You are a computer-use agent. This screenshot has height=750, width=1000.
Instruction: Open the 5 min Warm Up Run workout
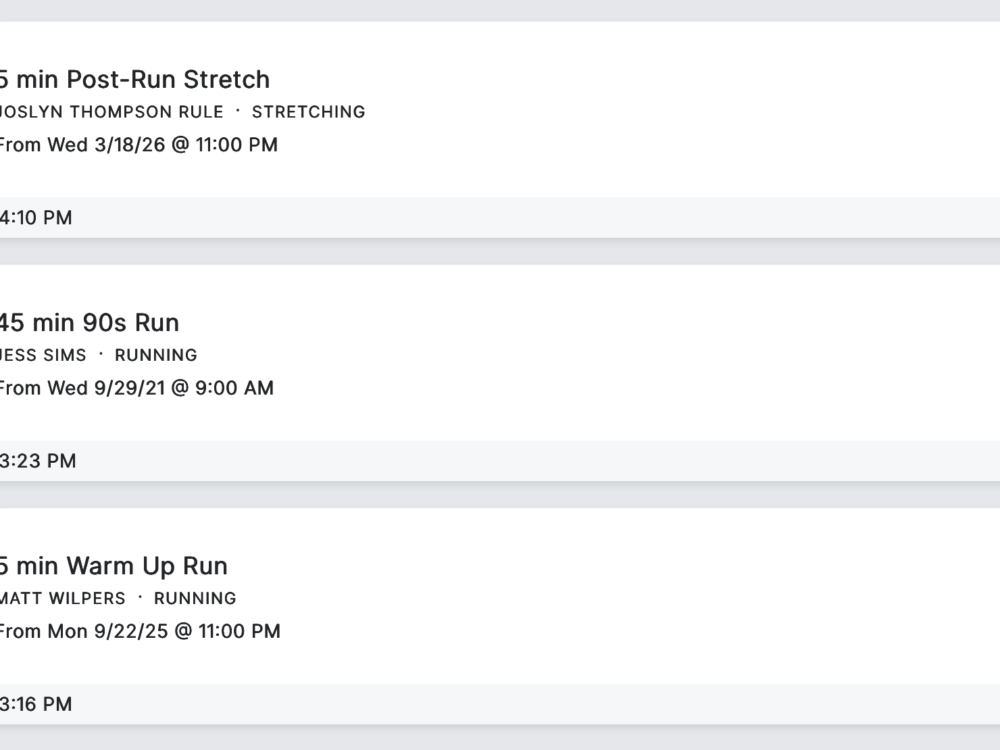(113, 565)
